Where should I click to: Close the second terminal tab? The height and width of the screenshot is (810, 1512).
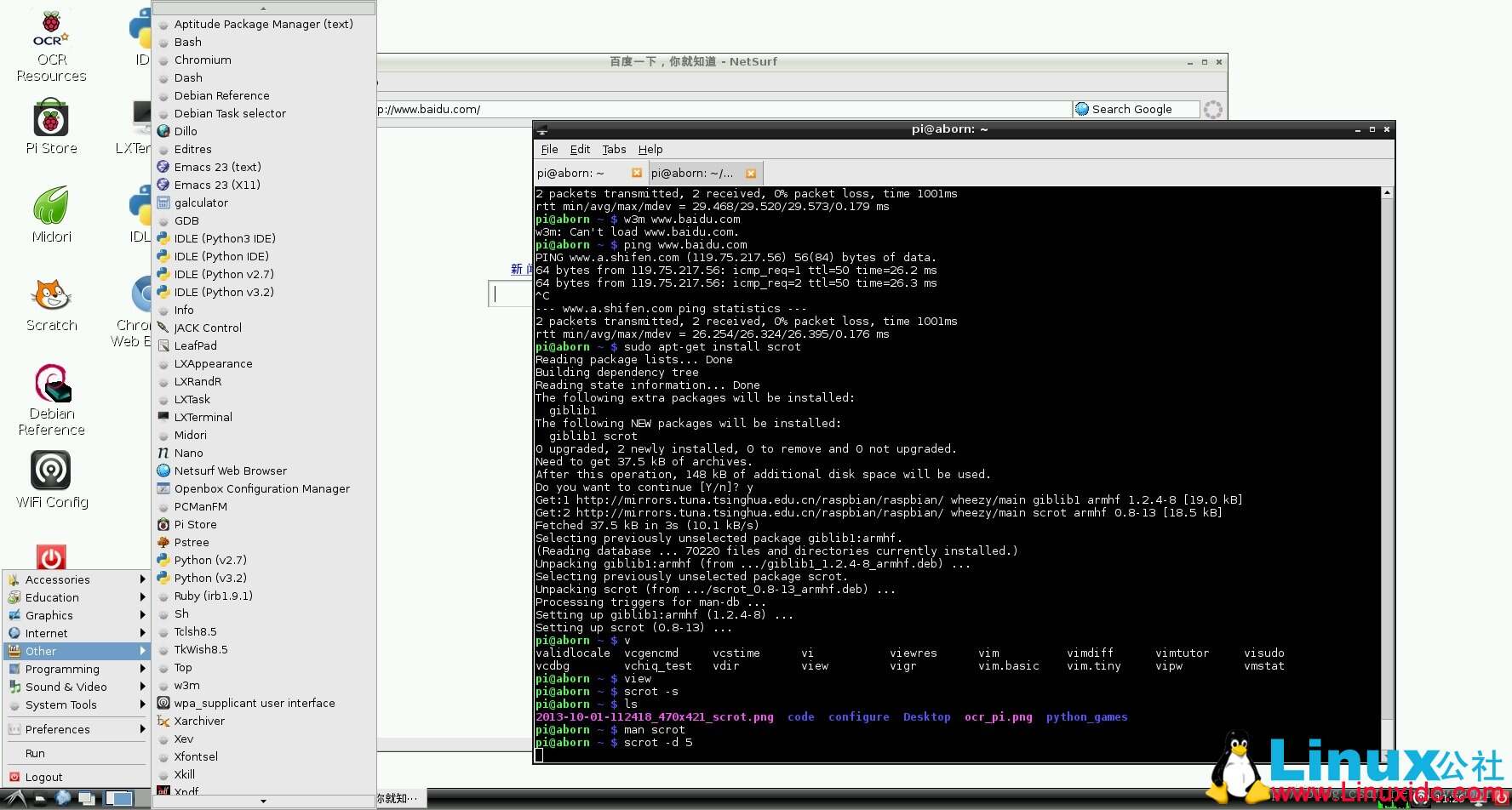pyautogui.click(x=750, y=173)
